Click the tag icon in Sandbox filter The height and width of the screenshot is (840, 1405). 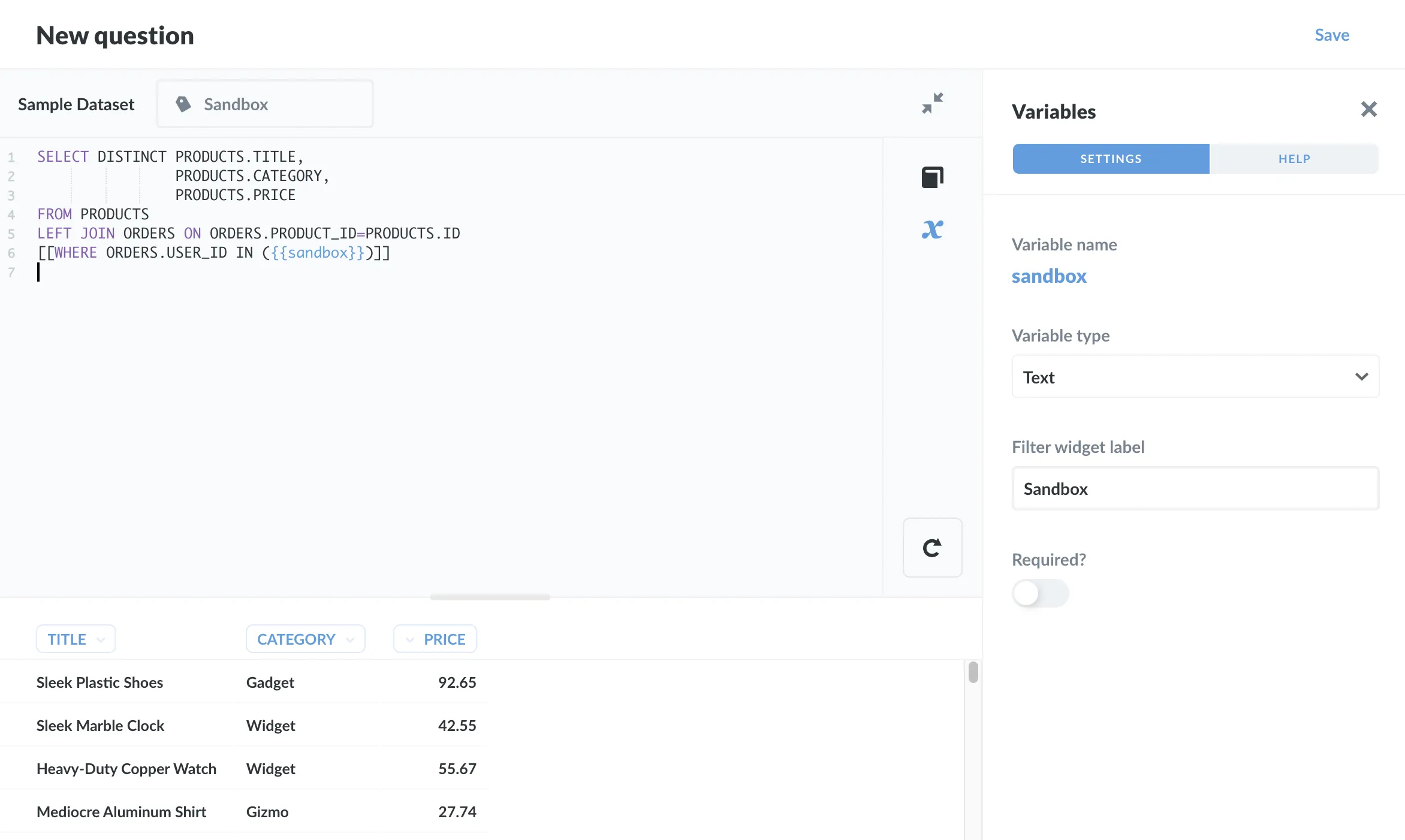pos(183,104)
